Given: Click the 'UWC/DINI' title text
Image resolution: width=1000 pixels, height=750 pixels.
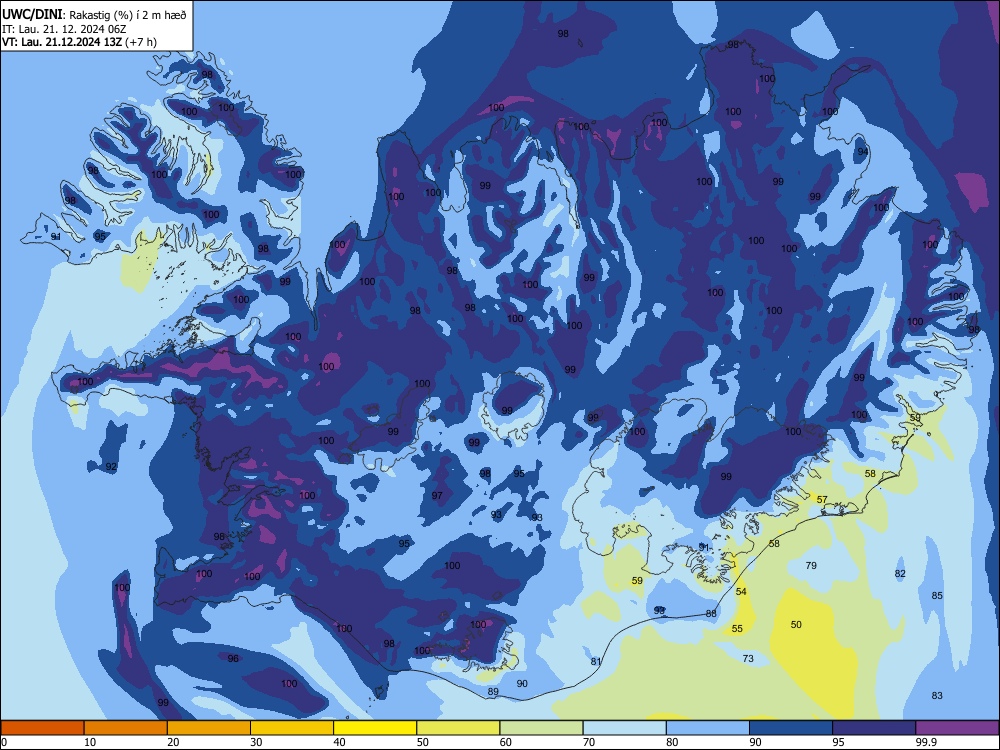Looking at the screenshot, I should click(32, 14).
